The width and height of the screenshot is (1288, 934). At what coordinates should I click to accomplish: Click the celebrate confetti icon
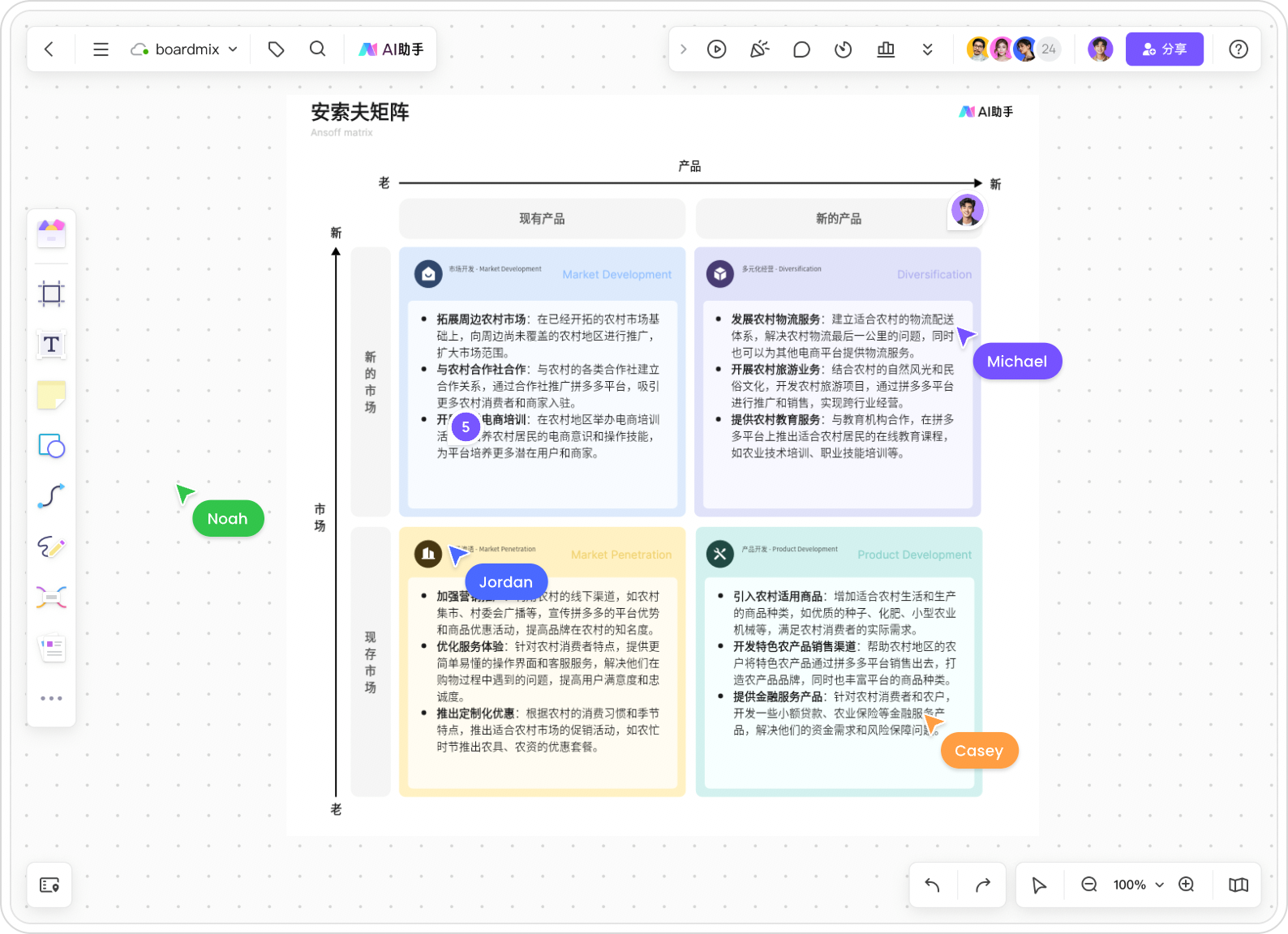pyautogui.click(x=759, y=49)
